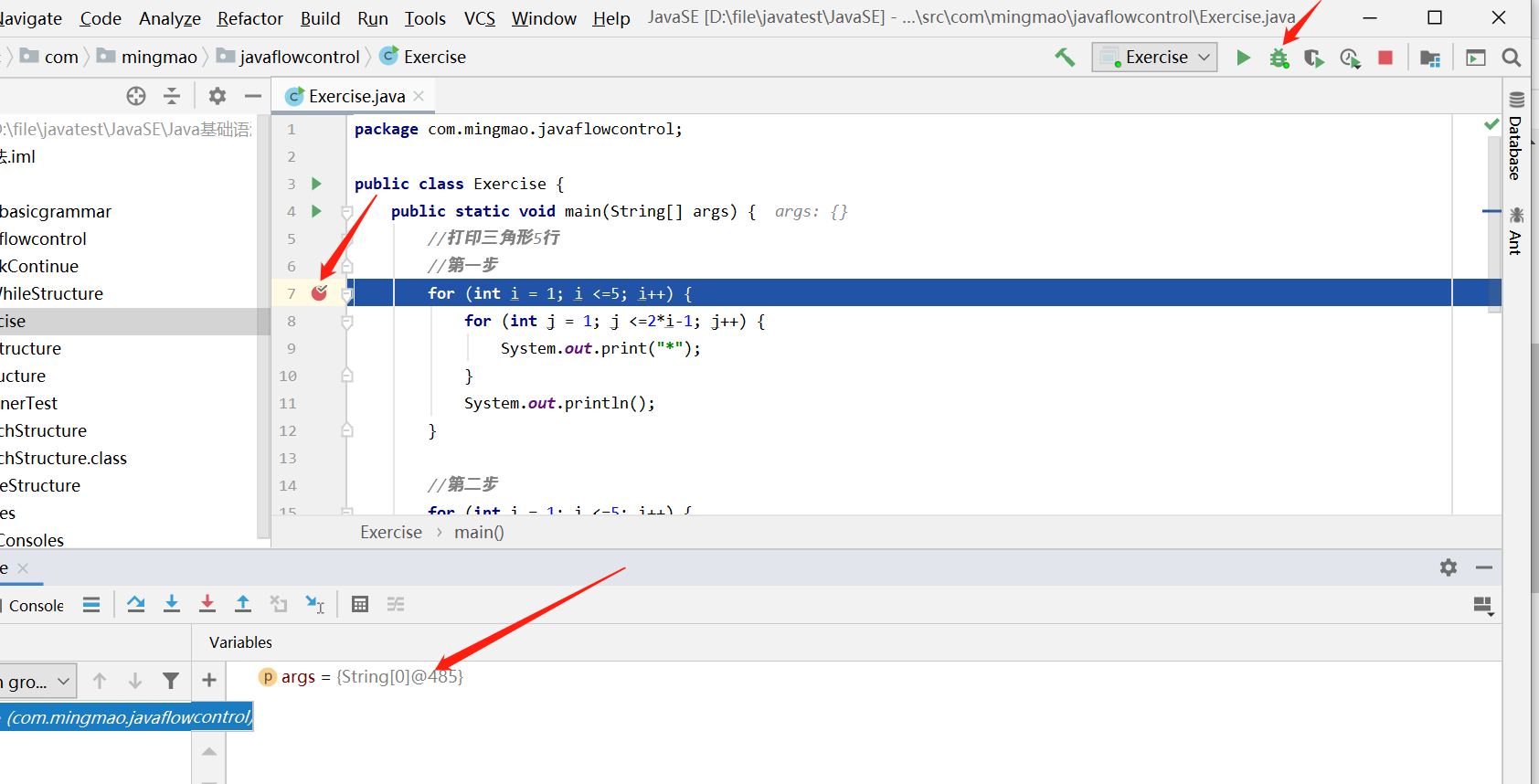
Task: Open the Run menu
Action: pos(373,18)
